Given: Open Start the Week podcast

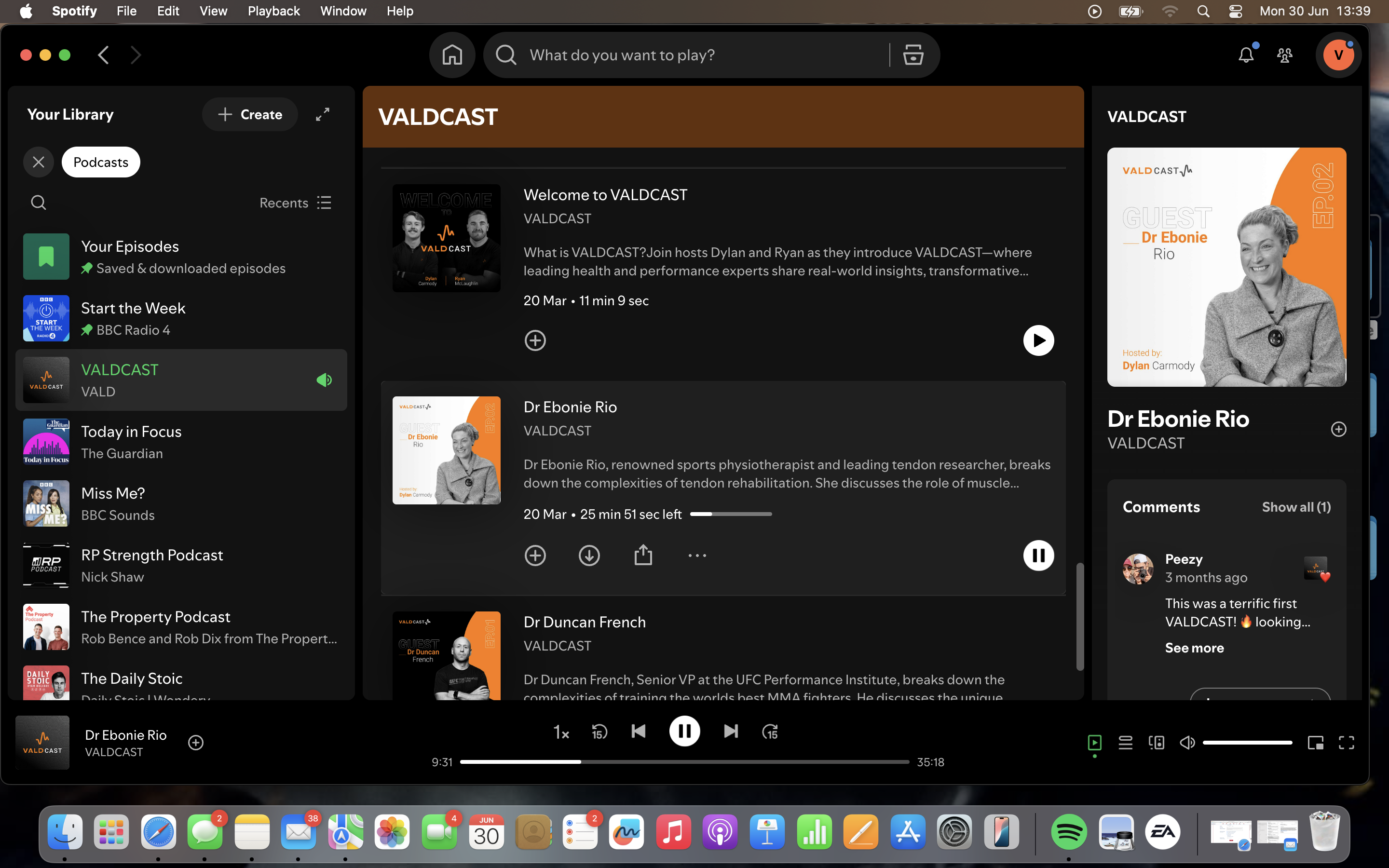Looking at the screenshot, I should 181,319.
